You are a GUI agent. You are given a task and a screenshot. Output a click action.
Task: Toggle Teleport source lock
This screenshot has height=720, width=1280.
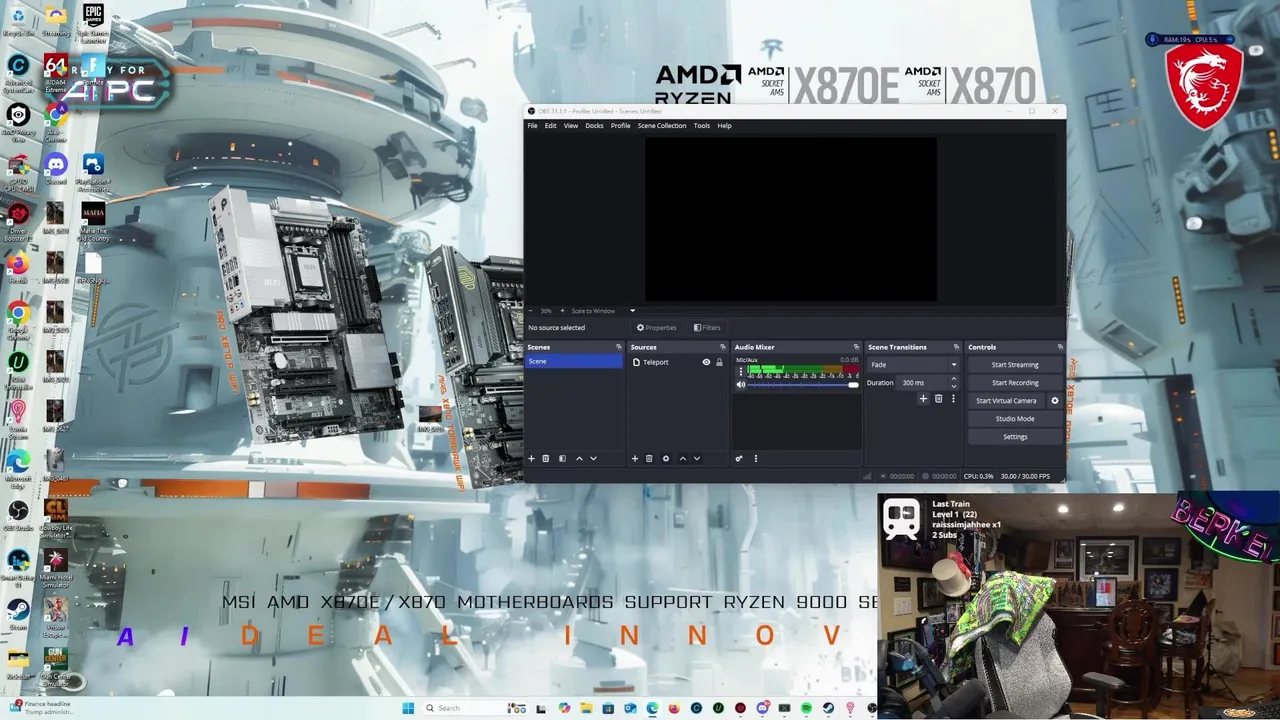tap(719, 362)
